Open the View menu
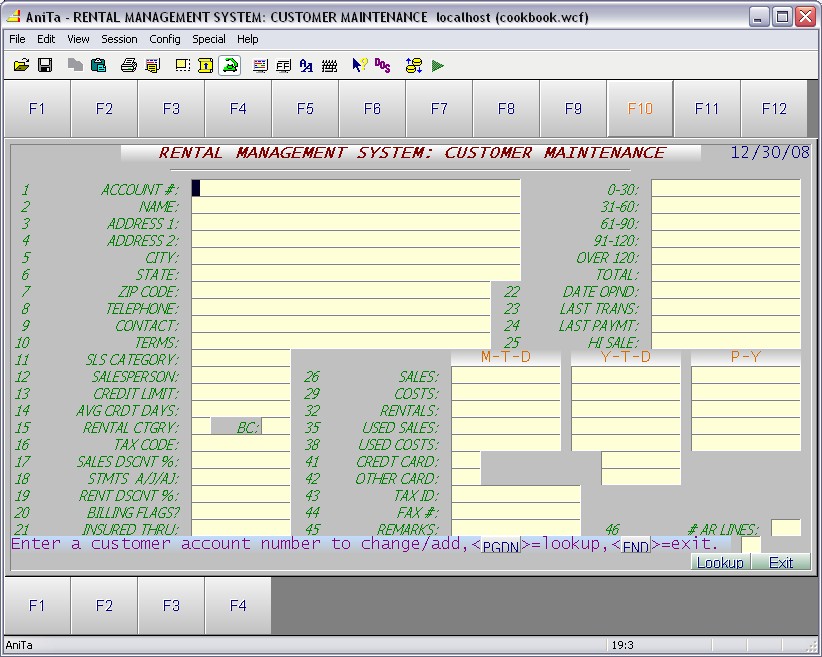 78,39
